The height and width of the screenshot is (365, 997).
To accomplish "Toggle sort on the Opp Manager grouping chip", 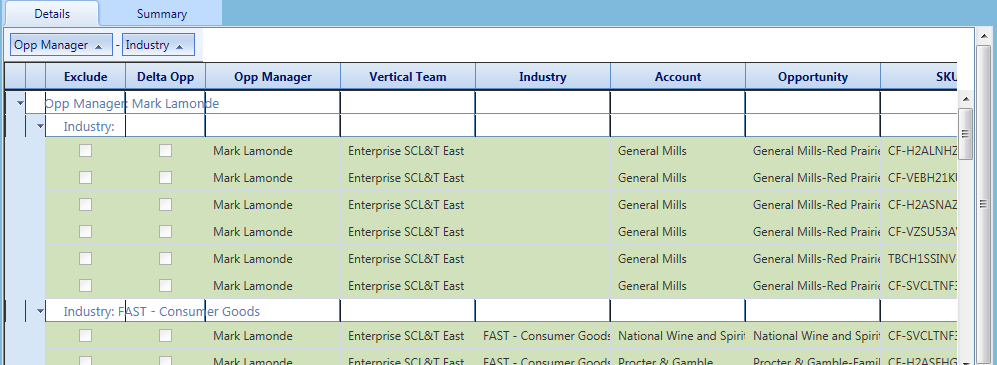I will pos(61,45).
